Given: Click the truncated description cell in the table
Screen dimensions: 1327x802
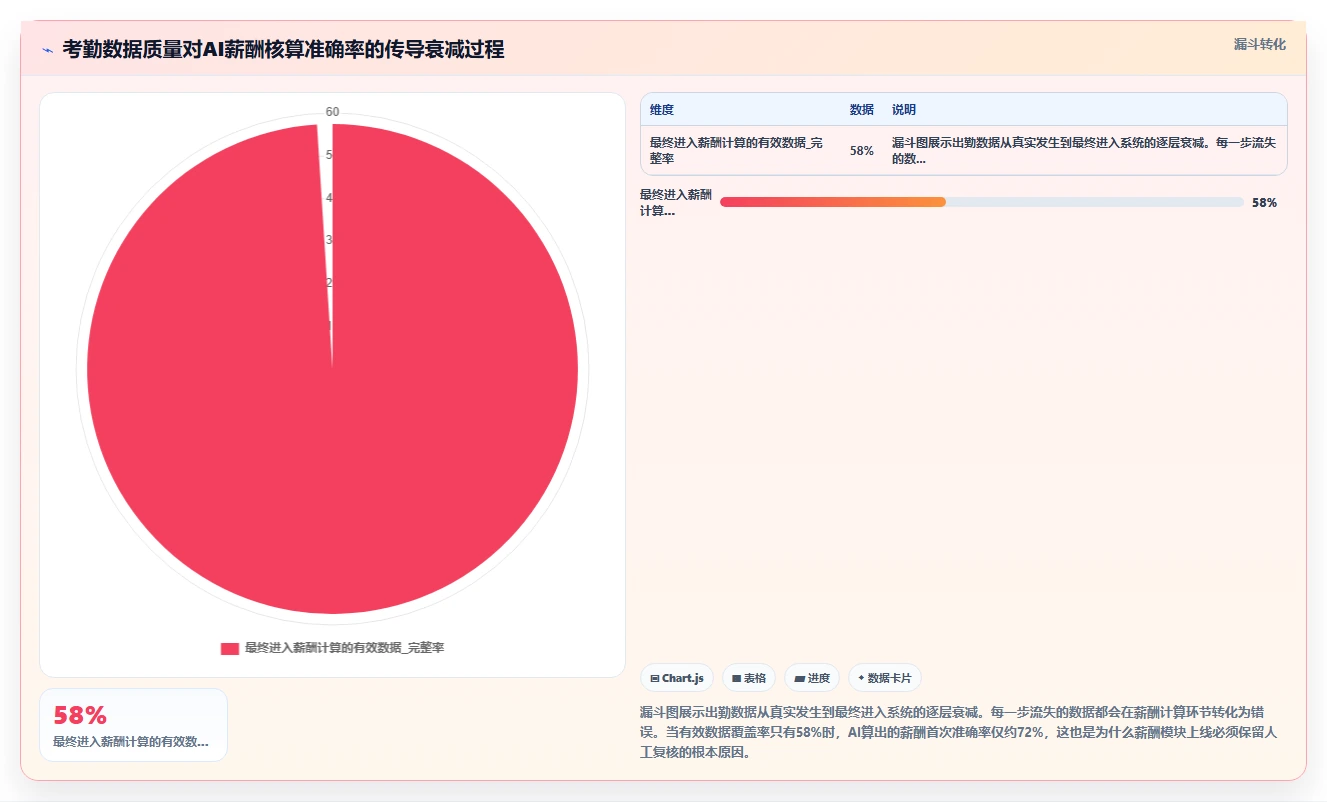Looking at the screenshot, I should coord(1084,151).
